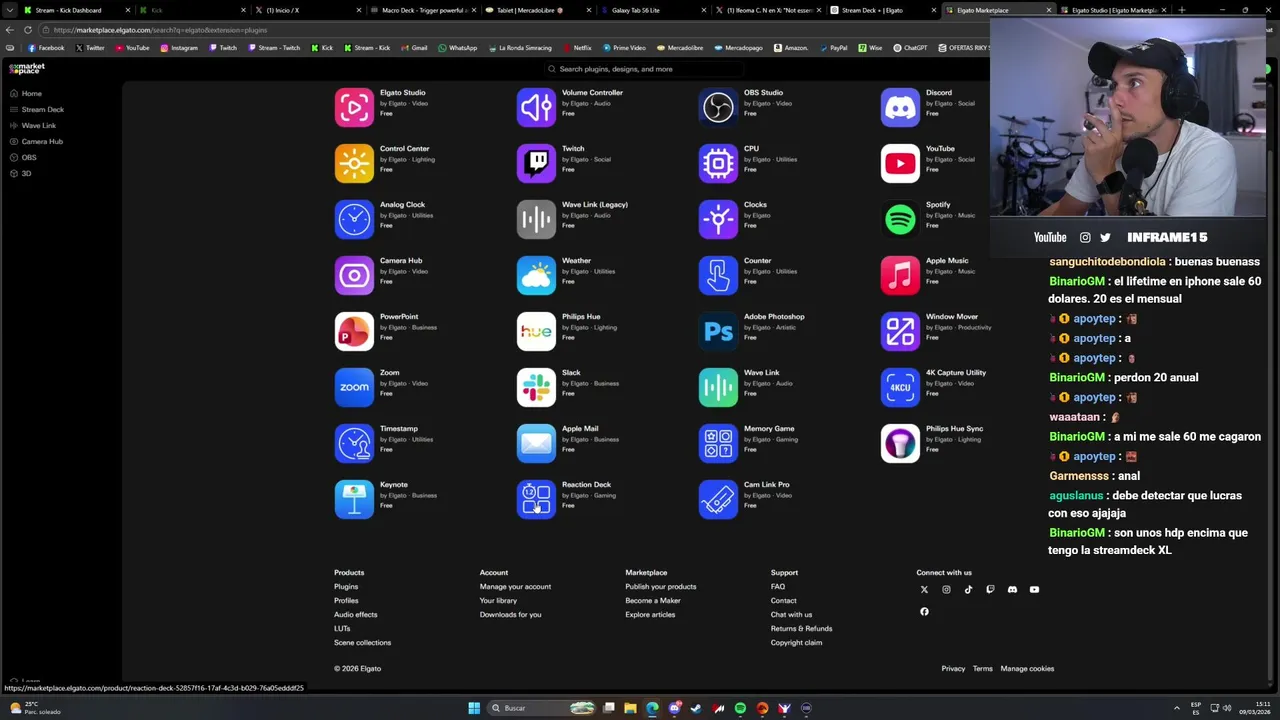The image size is (1280, 720).
Task: Open File Explorer from the taskbar
Action: [x=630, y=708]
